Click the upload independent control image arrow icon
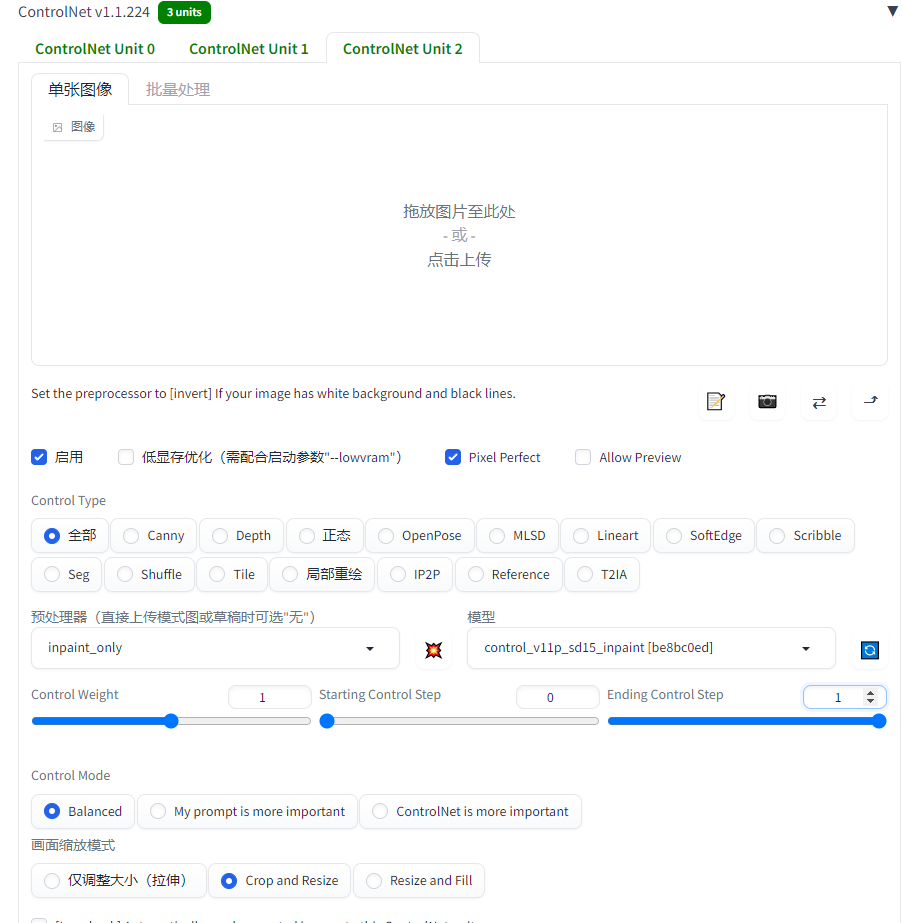The width and height of the screenshot is (902, 923). 869,401
